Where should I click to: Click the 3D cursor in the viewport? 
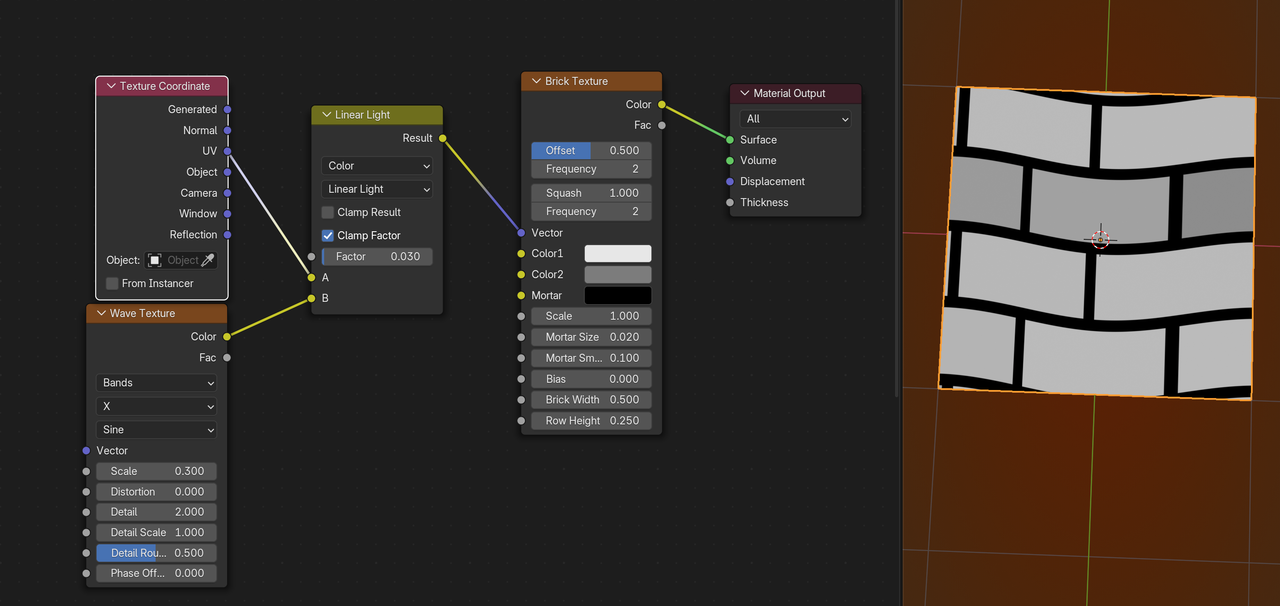(x=1100, y=239)
